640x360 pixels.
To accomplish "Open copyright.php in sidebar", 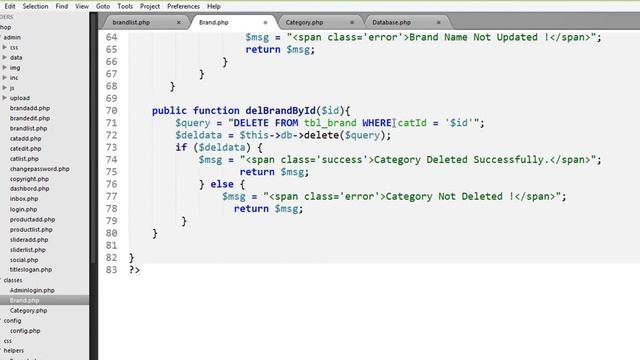I will [x=29, y=179].
